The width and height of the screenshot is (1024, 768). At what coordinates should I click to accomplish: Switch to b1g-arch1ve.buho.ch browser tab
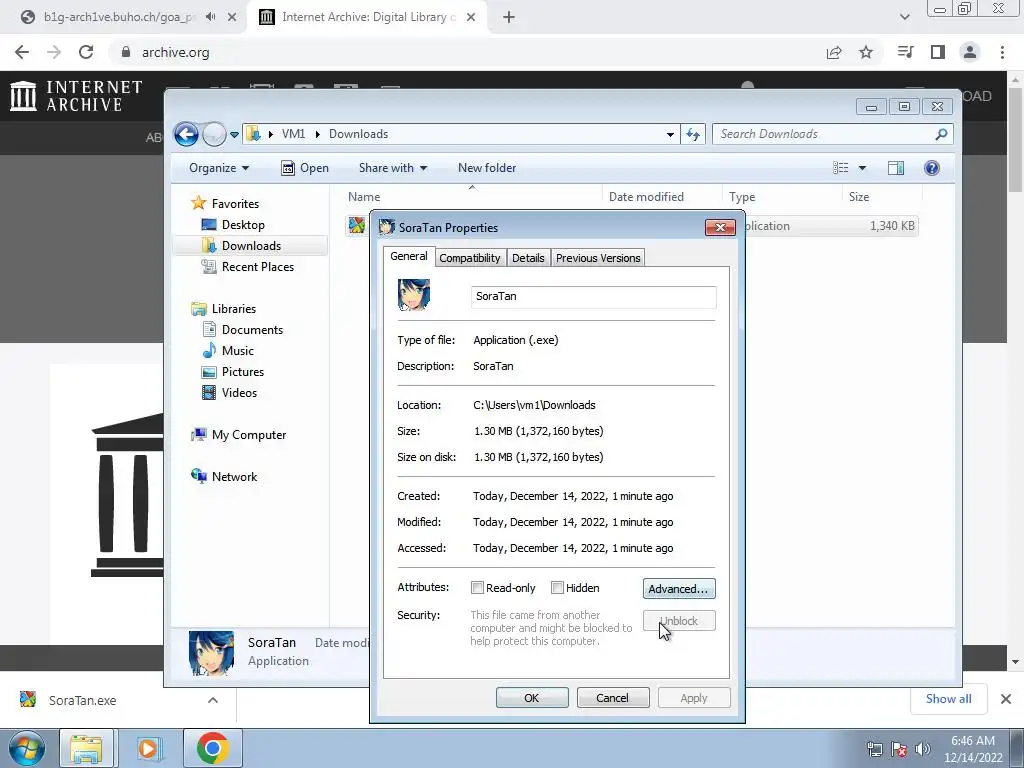[120, 17]
